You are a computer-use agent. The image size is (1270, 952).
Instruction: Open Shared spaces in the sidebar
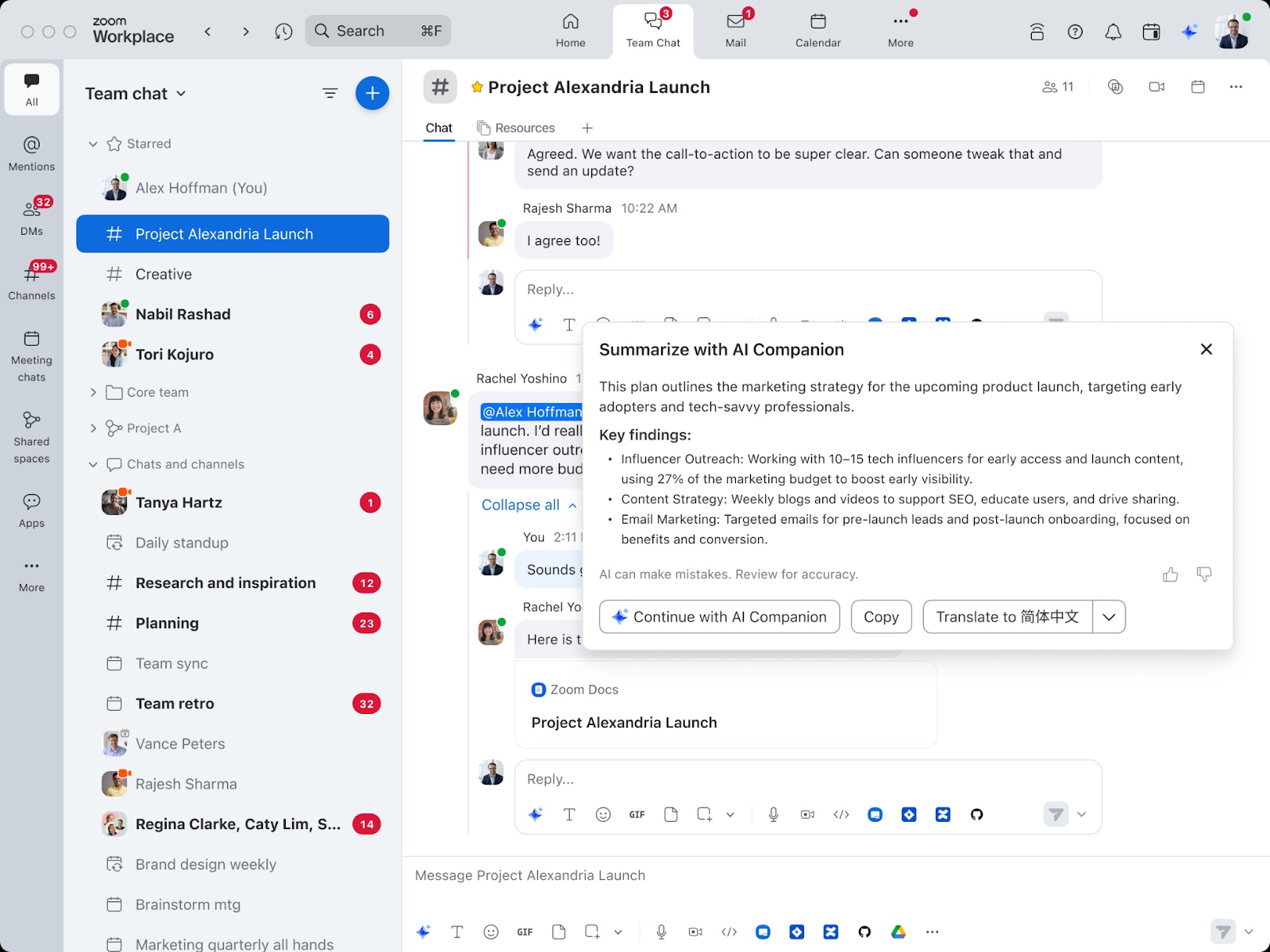coord(32,437)
